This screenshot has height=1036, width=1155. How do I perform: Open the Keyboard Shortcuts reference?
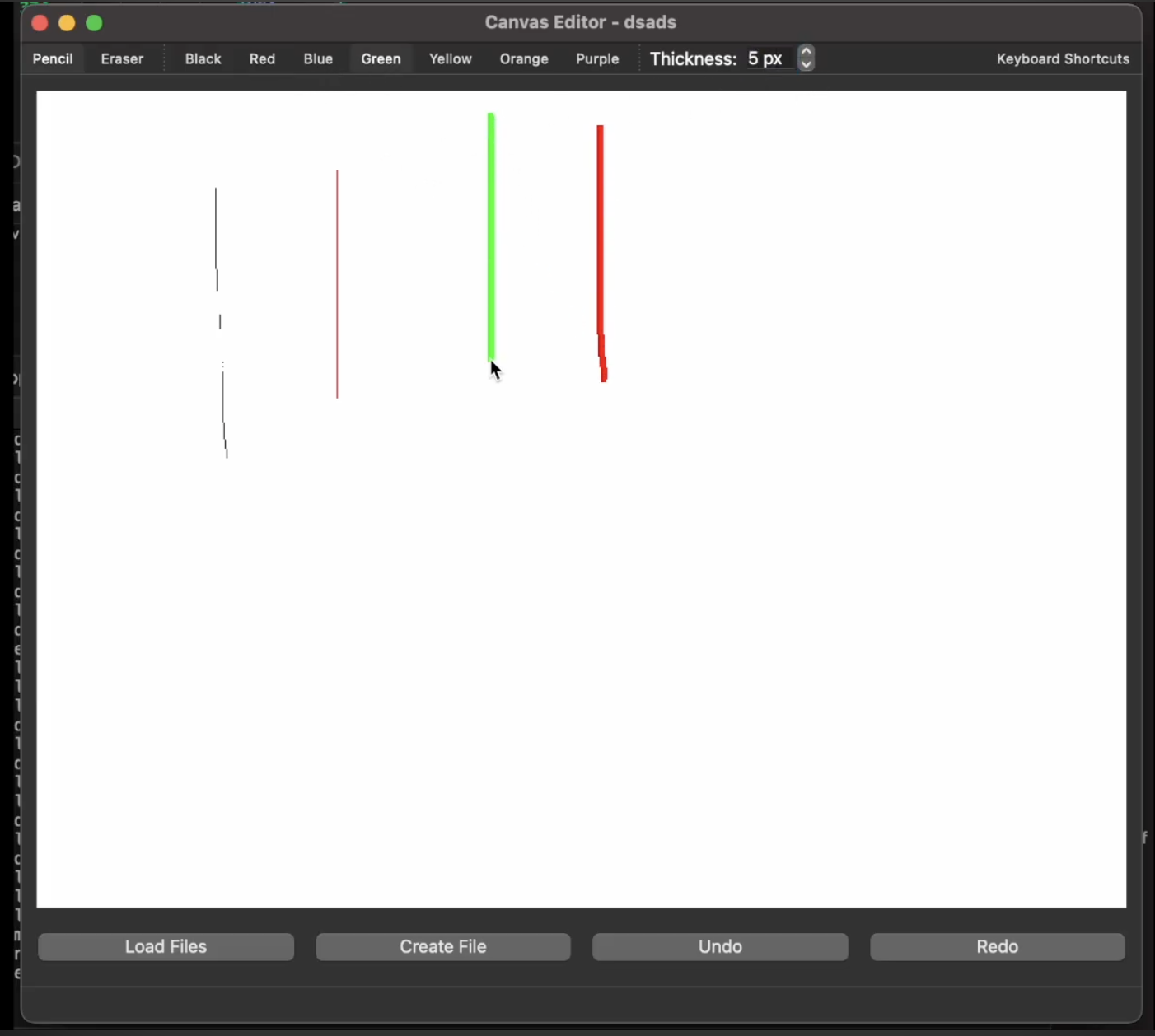[1062, 58]
